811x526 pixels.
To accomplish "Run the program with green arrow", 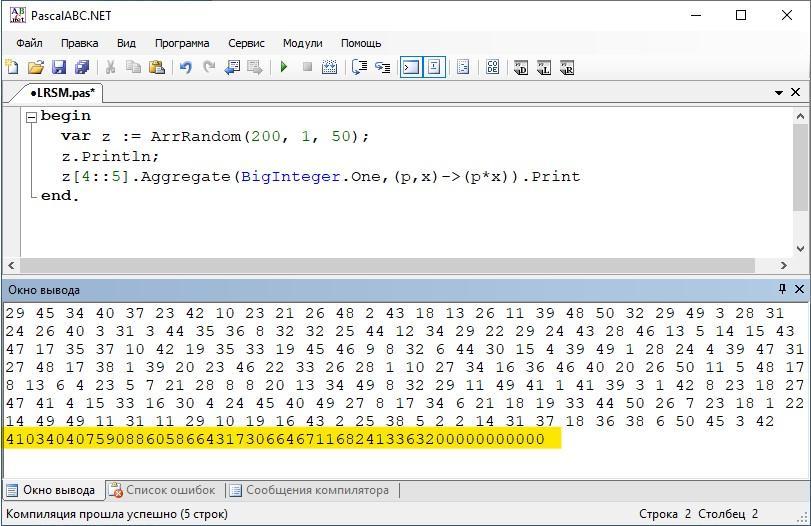I will 283,67.
